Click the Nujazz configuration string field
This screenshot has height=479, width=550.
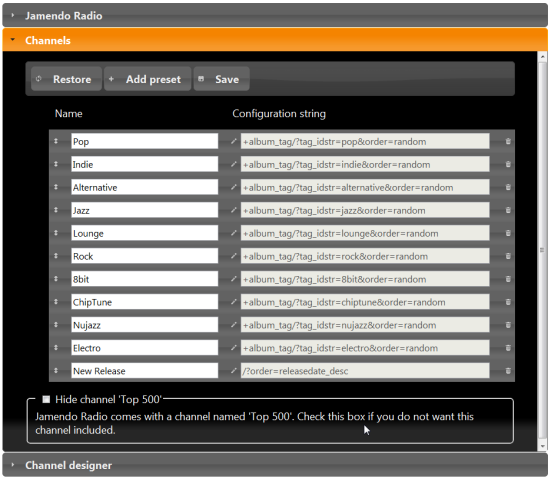click(365, 325)
